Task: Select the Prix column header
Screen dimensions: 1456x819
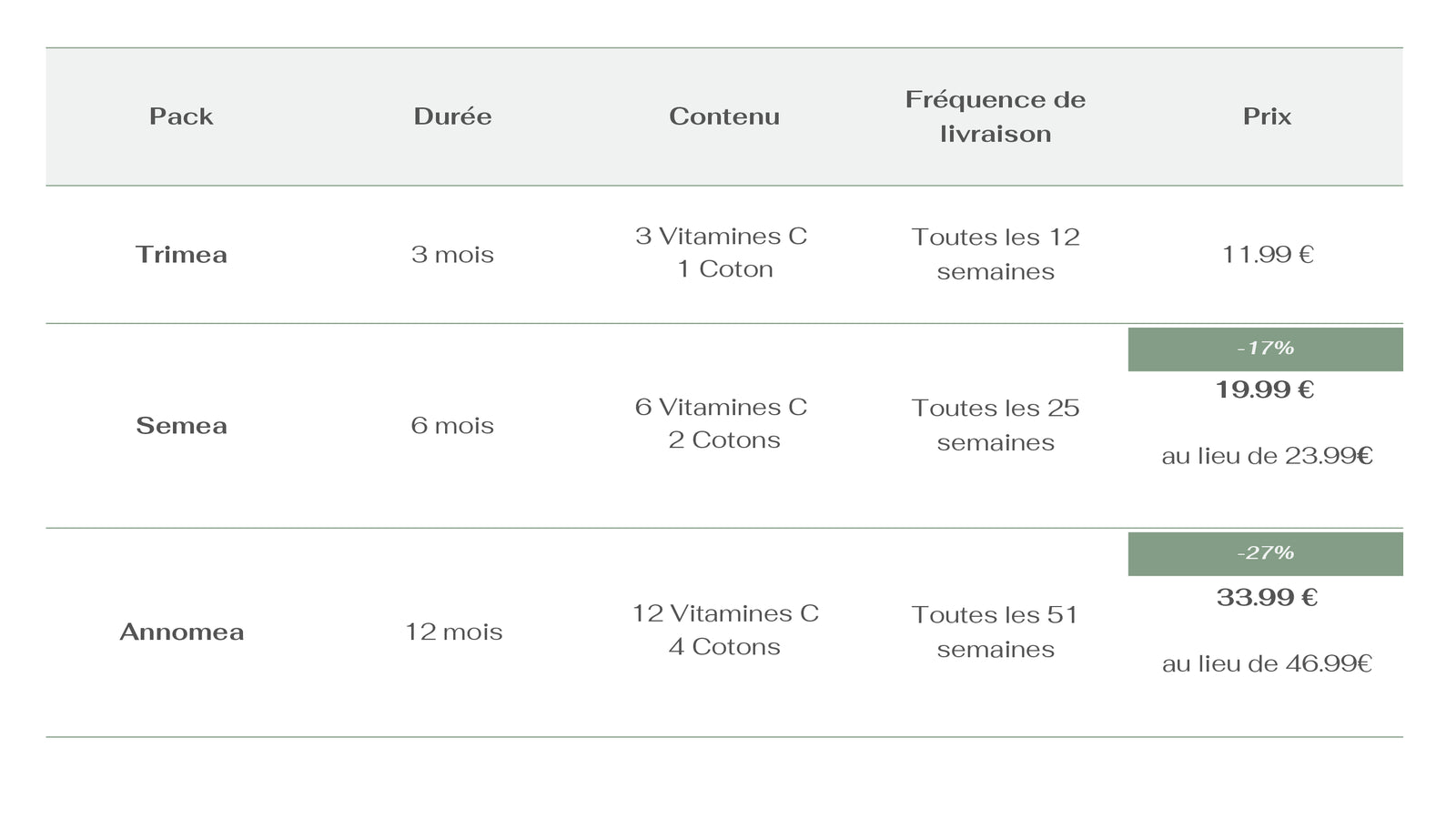Action: tap(1267, 116)
